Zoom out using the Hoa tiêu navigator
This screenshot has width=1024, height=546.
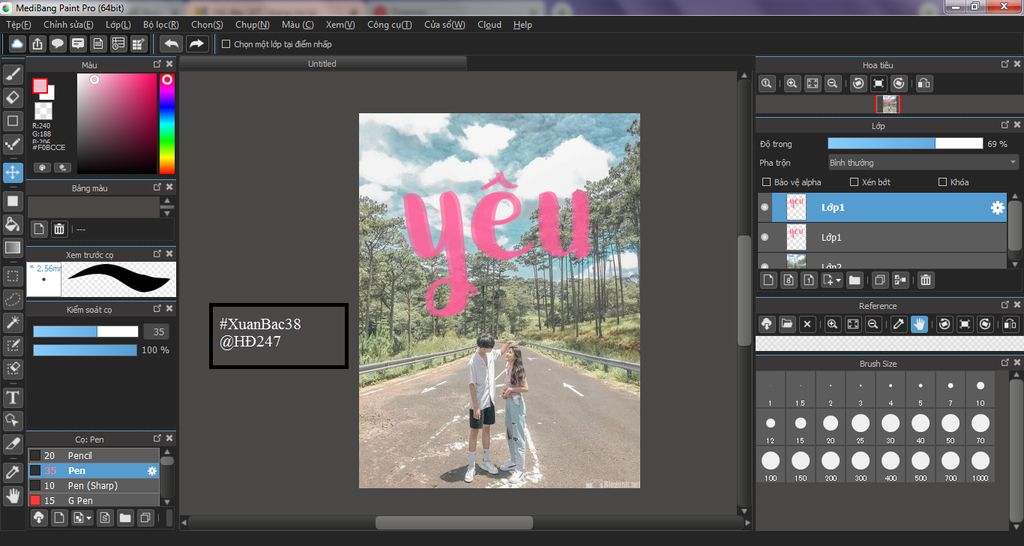pyautogui.click(x=832, y=84)
